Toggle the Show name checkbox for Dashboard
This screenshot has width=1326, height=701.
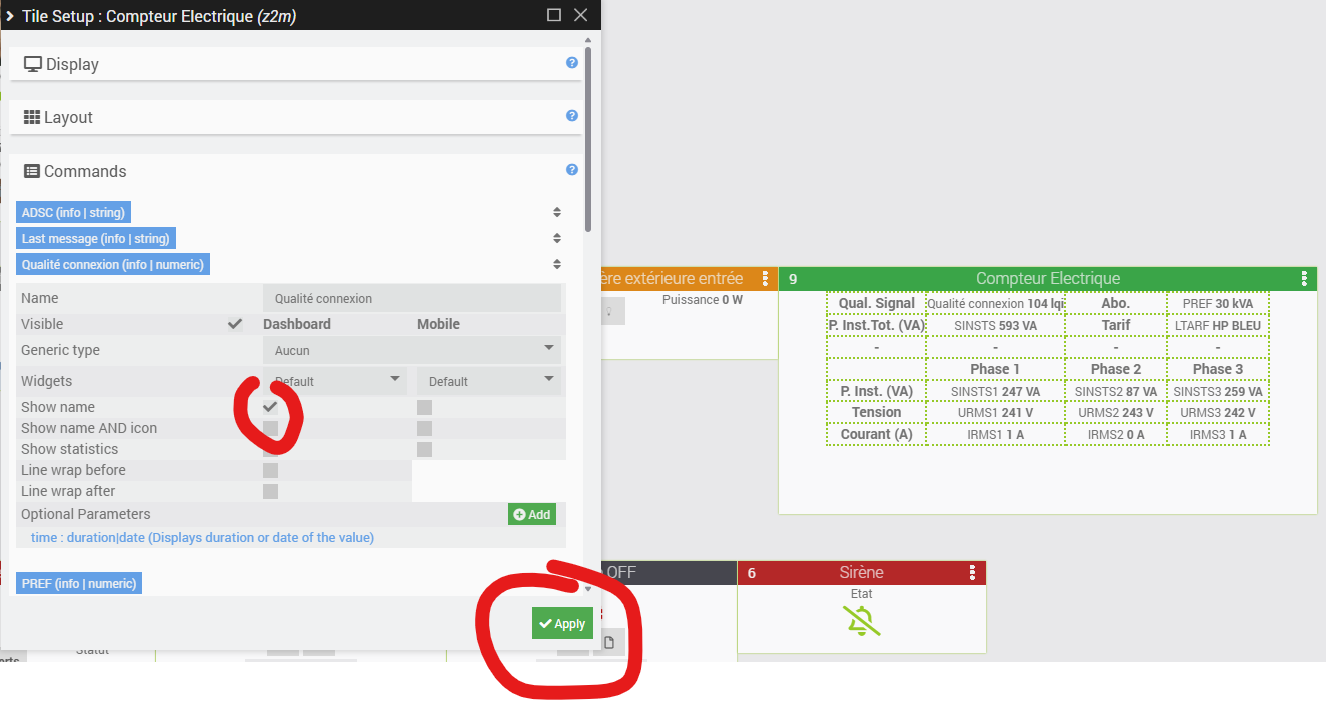[270, 407]
